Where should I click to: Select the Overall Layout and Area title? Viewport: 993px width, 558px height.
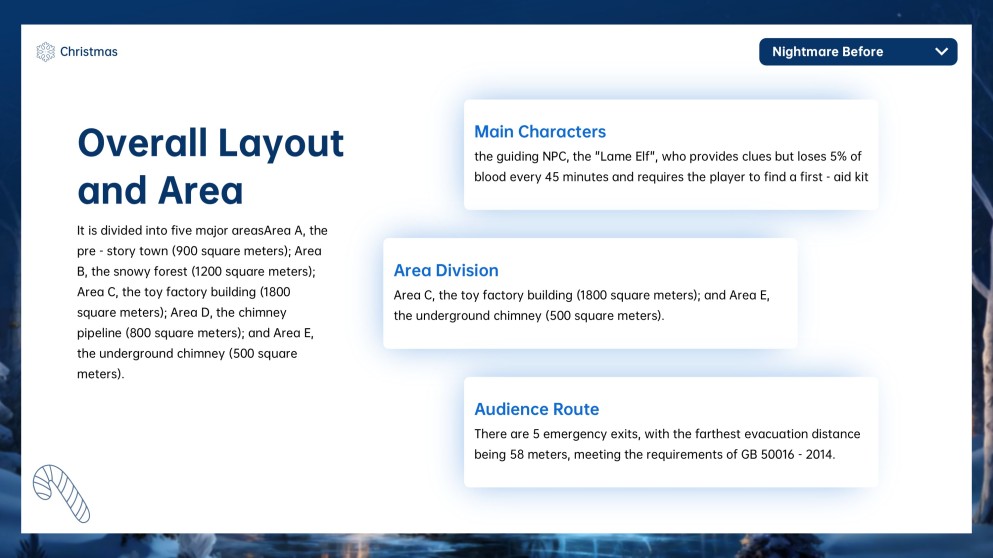210,166
